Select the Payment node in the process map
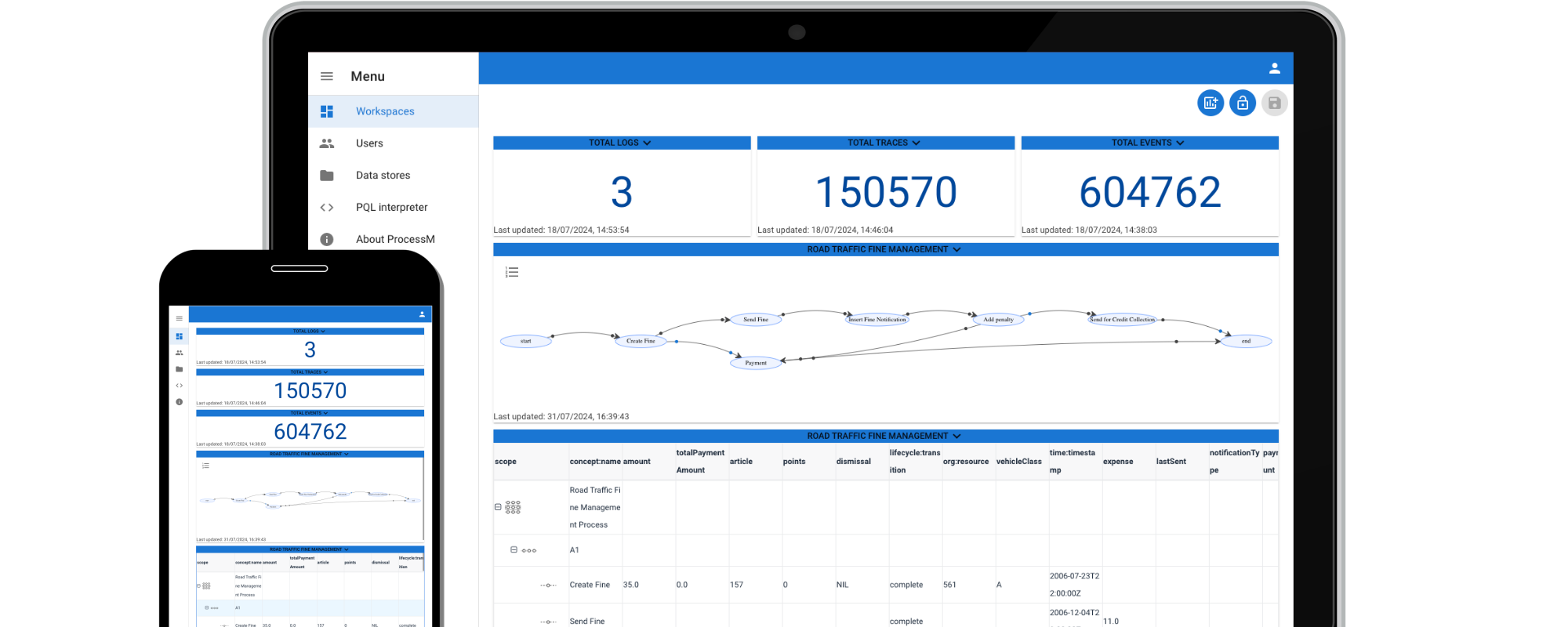 click(756, 363)
